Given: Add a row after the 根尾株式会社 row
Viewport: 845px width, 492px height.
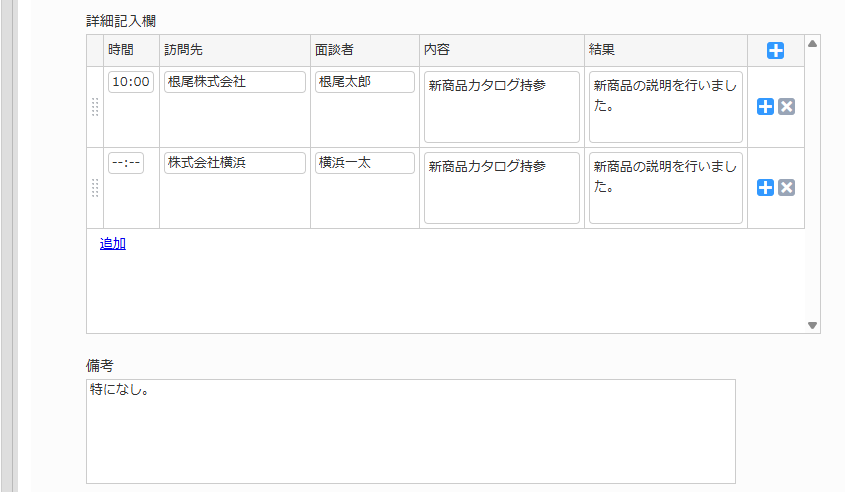Looking at the screenshot, I should pos(766,107).
